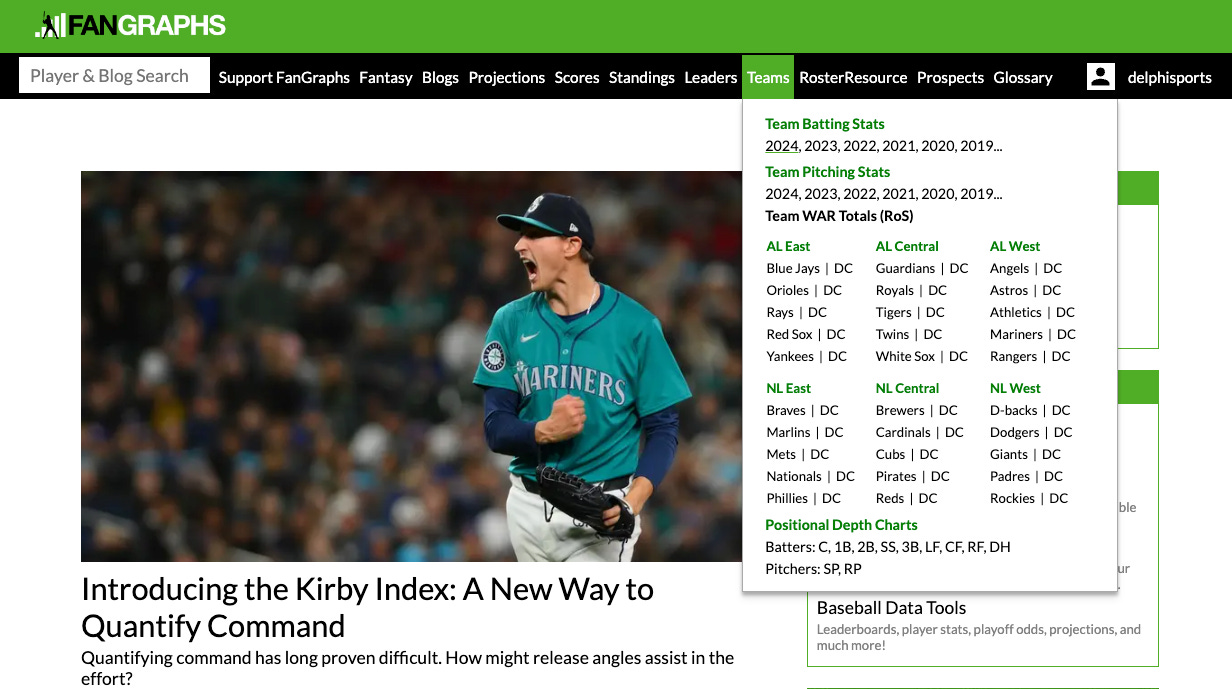The image size is (1232, 689).
Task: Click Team WAR Totals (RoS)
Action: pyautogui.click(x=838, y=215)
